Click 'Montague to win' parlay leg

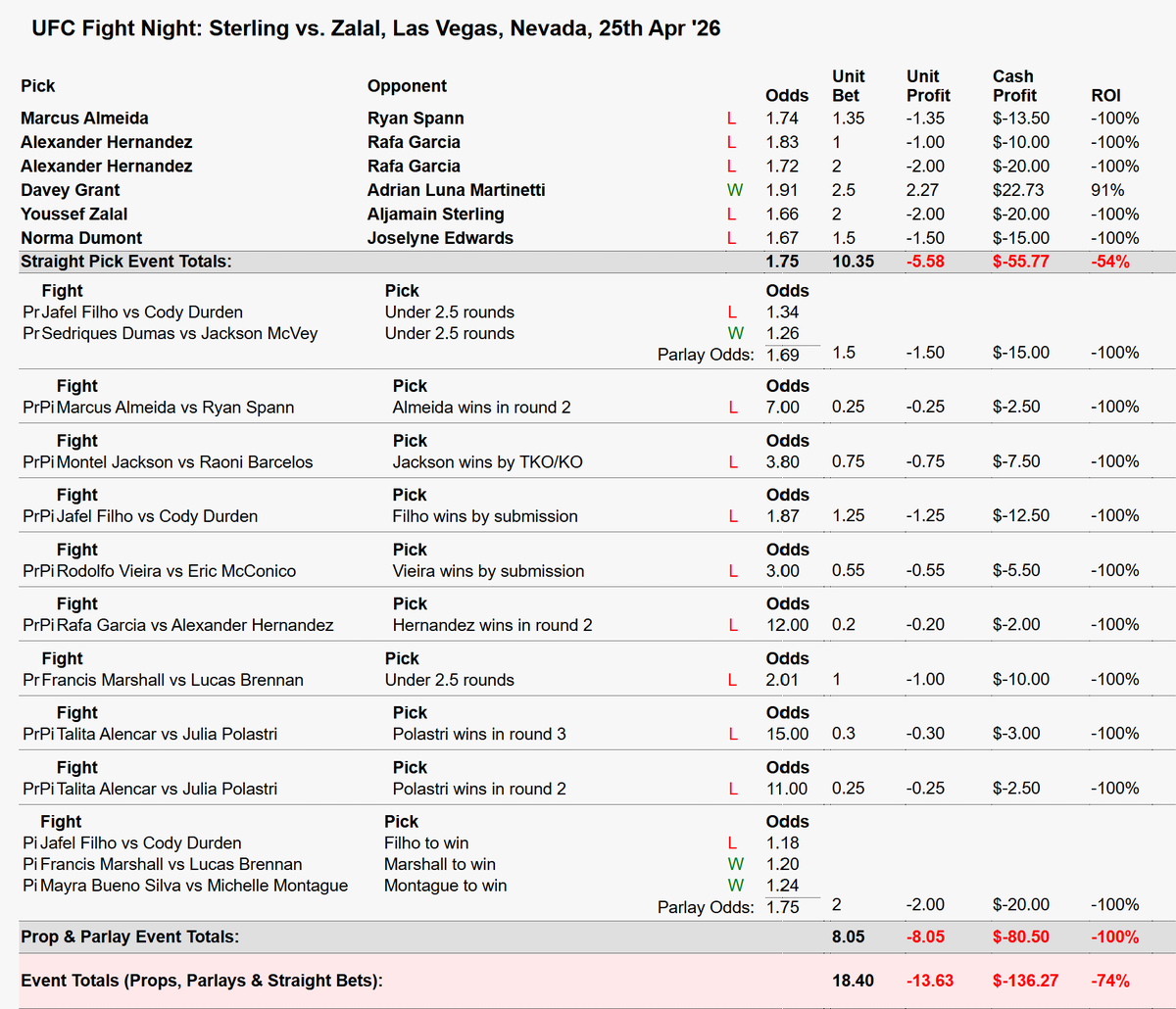click(x=446, y=886)
